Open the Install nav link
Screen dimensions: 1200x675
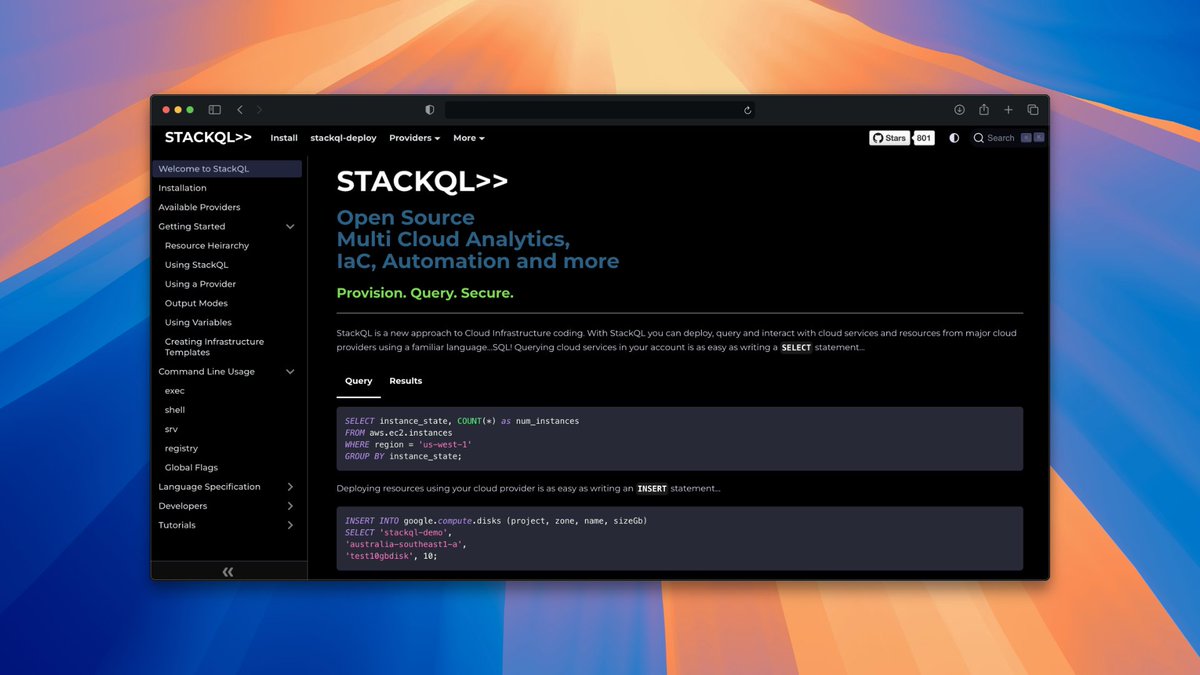tap(284, 138)
